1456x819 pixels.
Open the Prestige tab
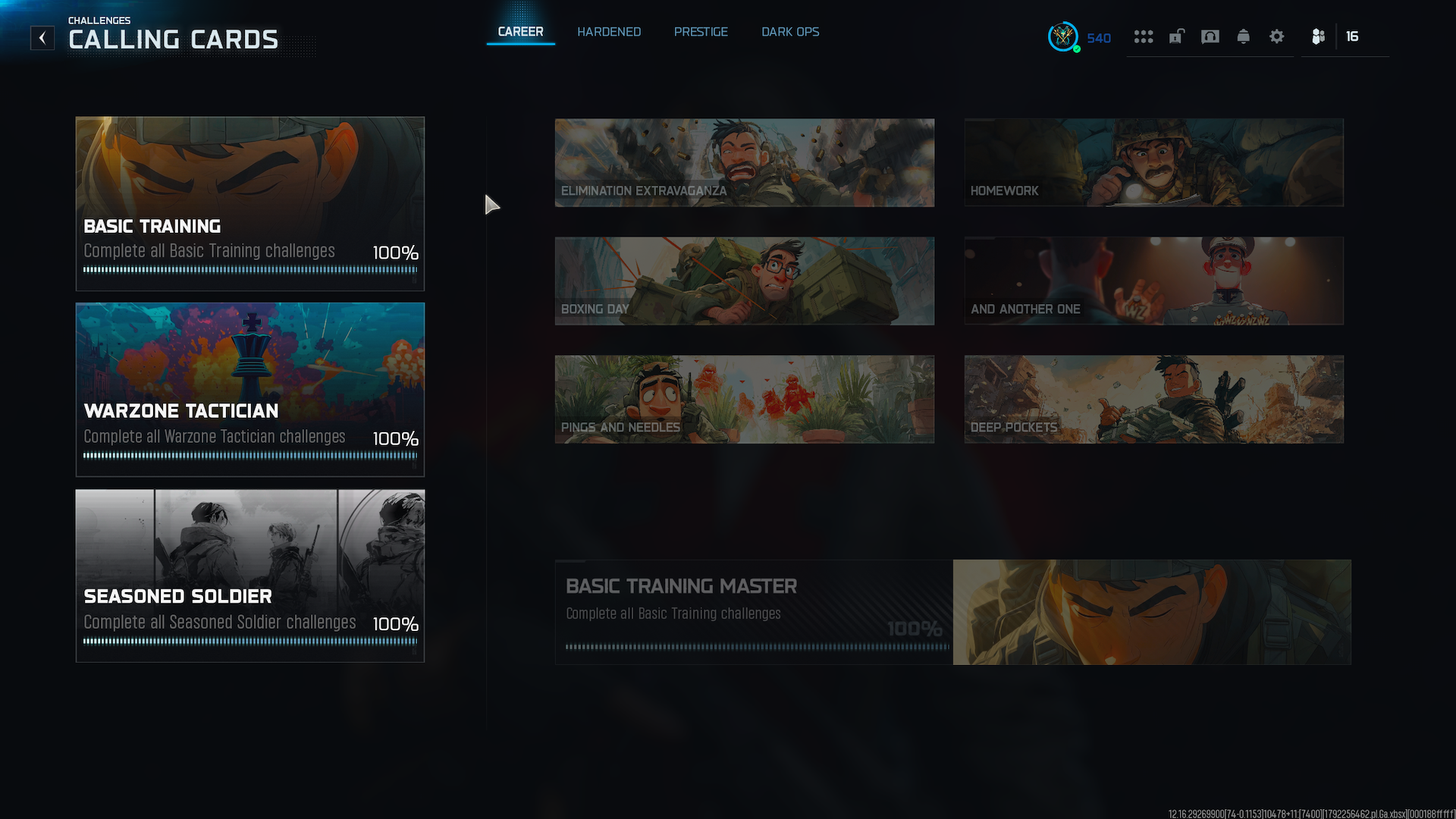[x=701, y=32]
